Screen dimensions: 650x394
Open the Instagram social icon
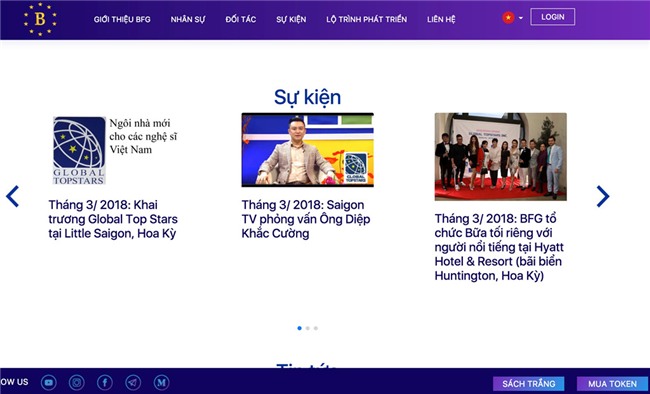77,382
